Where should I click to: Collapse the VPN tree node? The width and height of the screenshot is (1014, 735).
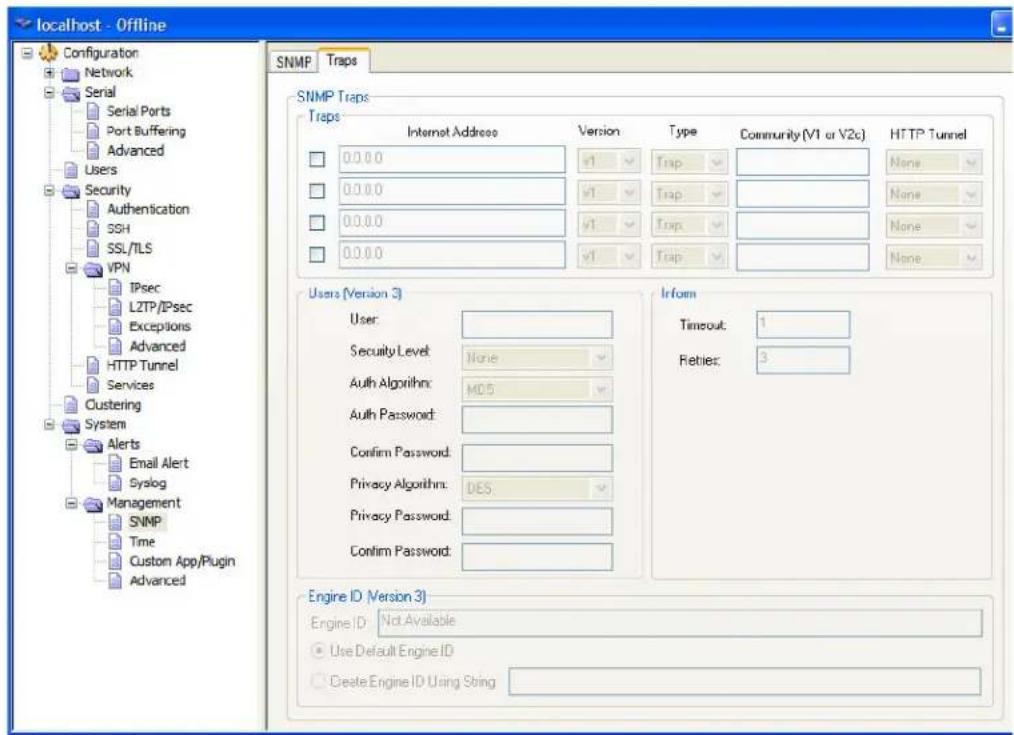click(71, 268)
